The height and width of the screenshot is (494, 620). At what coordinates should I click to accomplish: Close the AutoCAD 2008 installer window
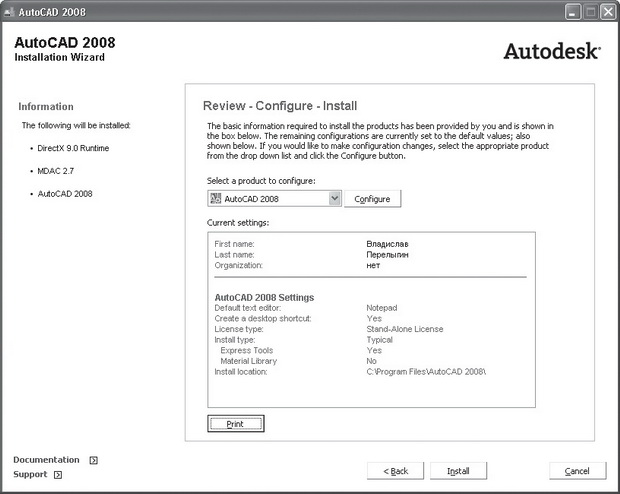pos(608,12)
